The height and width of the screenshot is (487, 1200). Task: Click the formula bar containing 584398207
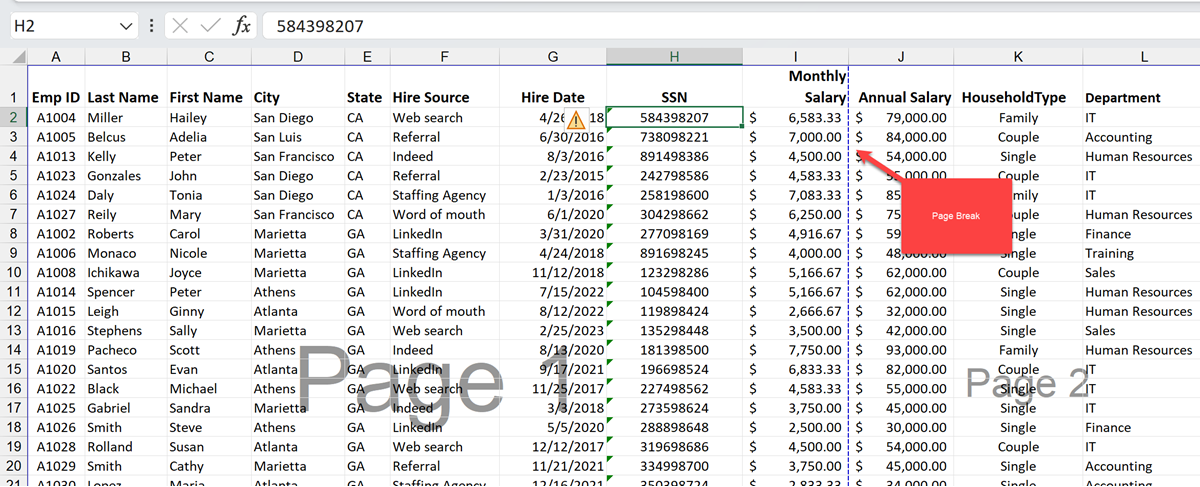[730, 26]
